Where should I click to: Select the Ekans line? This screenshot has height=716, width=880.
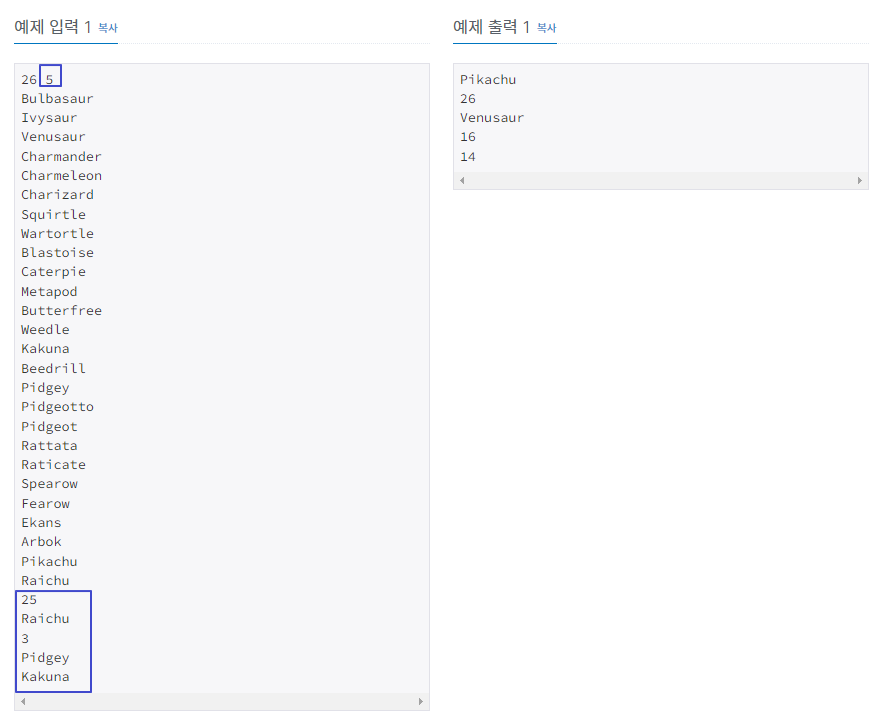(x=42, y=523)
